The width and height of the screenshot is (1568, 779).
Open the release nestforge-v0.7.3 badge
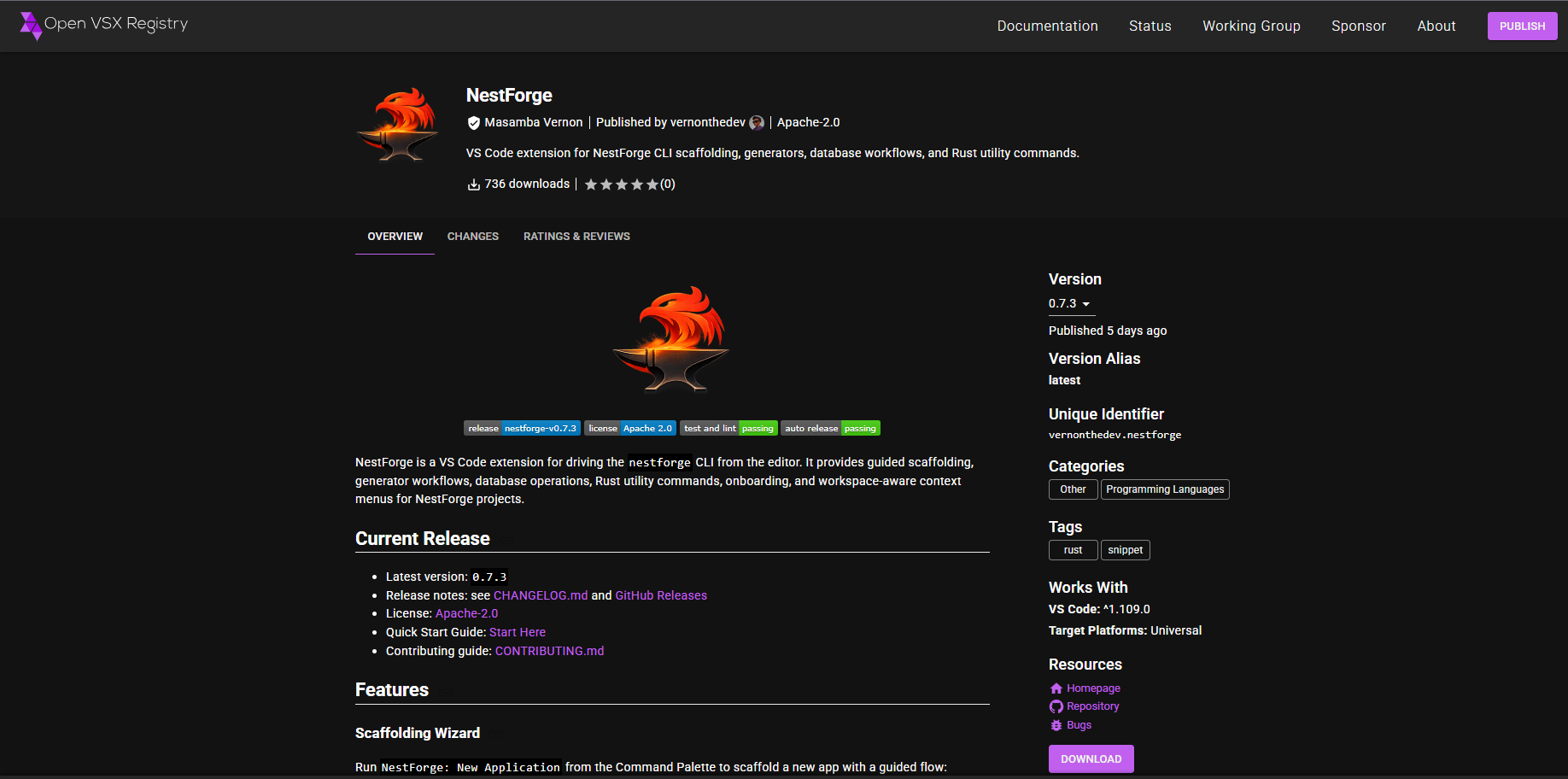[522, 428]
